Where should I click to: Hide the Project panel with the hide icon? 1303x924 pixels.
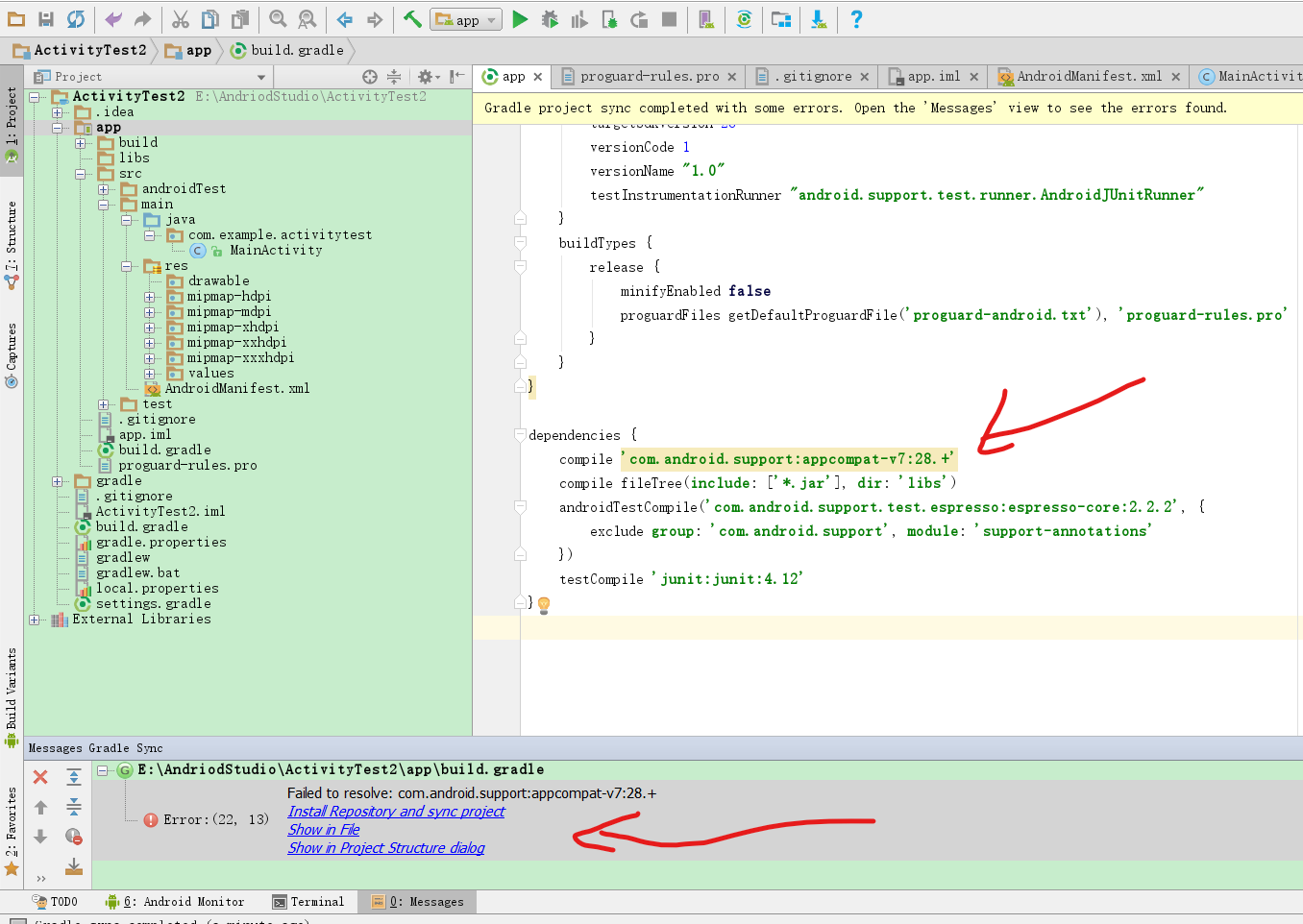(x=457, y=76)
